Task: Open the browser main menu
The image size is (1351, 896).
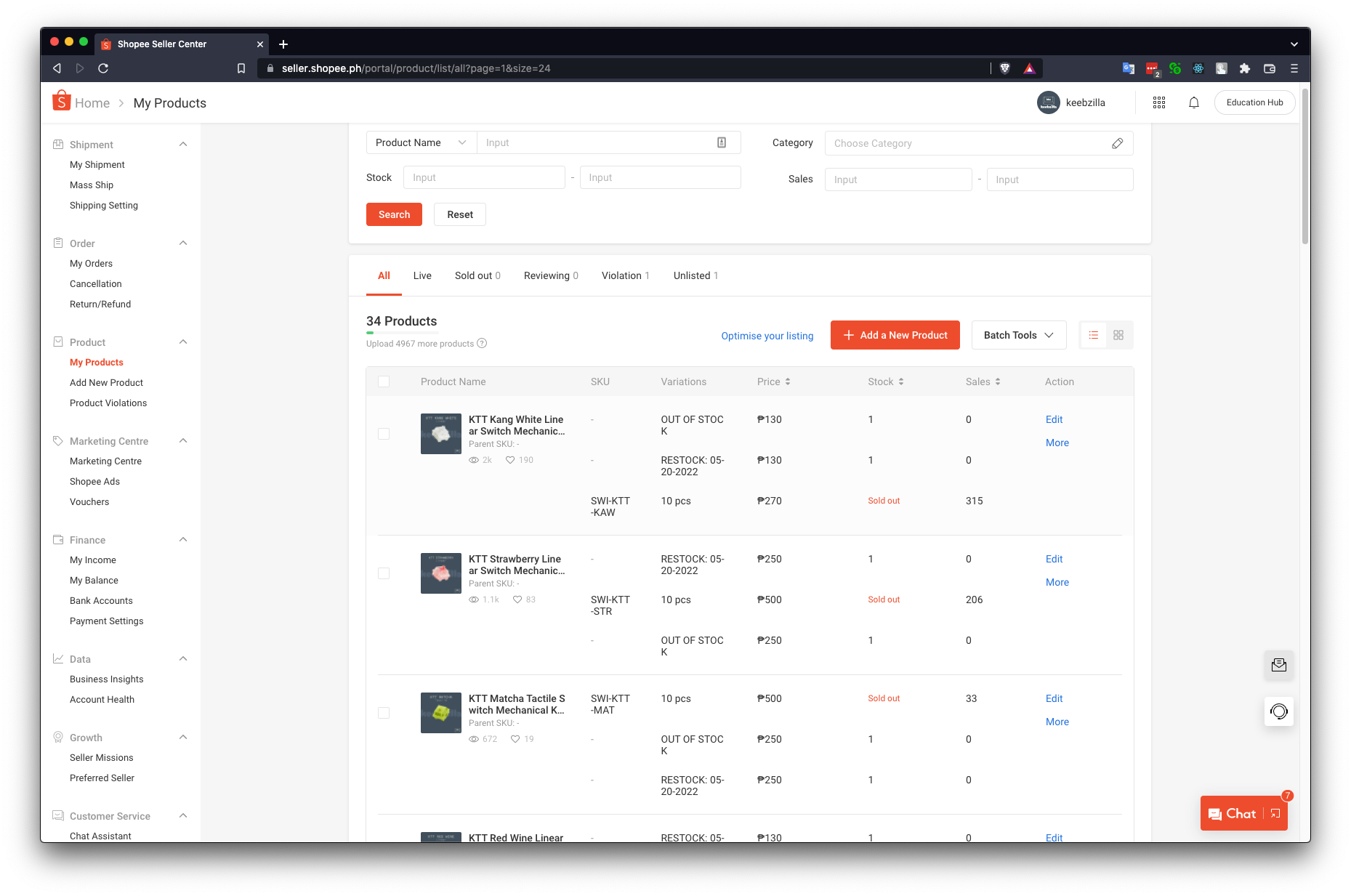Action: pyautogui.click(x=1294, y=68)
